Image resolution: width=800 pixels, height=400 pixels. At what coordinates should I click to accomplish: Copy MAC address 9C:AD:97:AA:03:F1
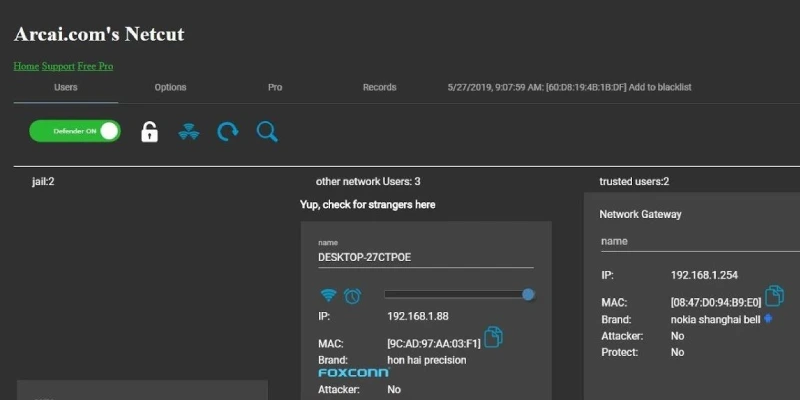(493, 337)
